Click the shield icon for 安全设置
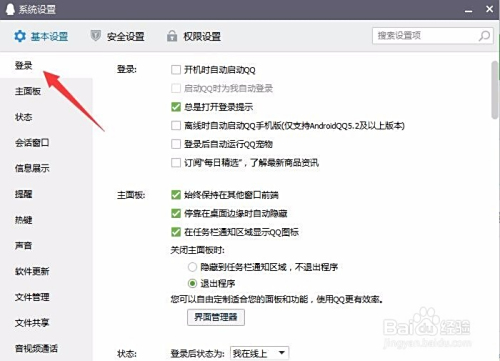Screen dimensions: 500x361 coord(96,35)
